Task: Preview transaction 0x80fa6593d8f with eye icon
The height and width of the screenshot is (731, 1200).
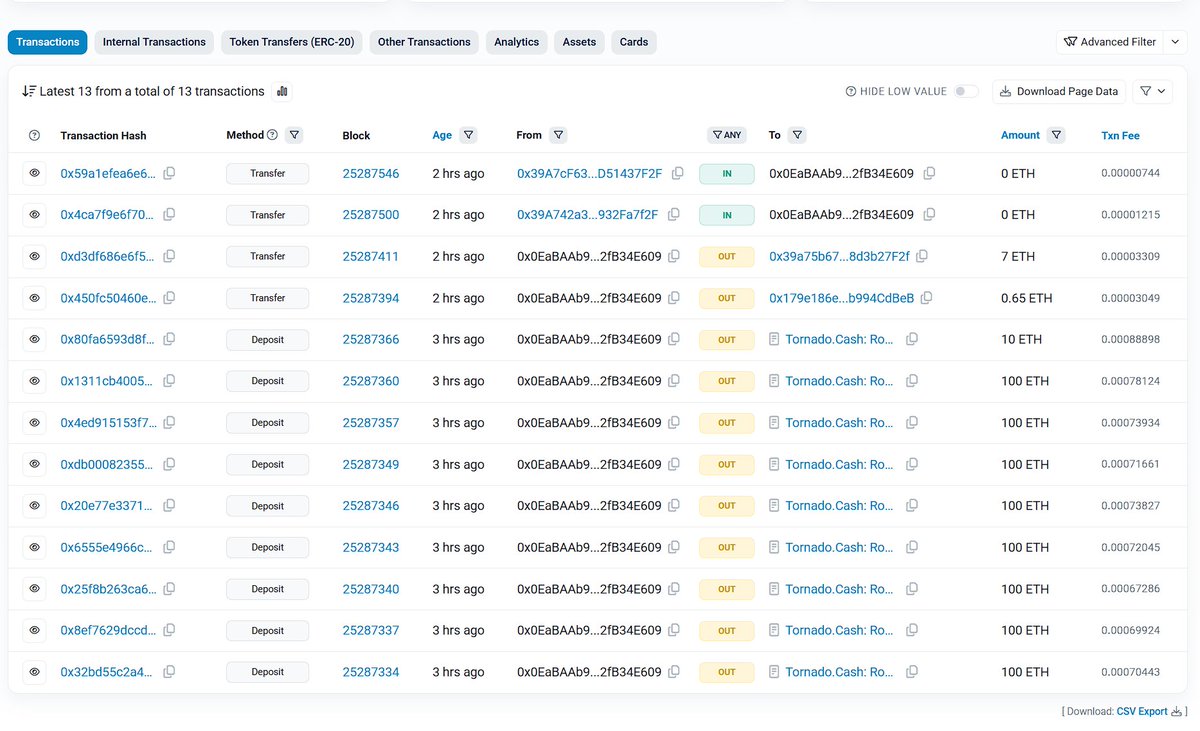Action: (x=34, y=339)
